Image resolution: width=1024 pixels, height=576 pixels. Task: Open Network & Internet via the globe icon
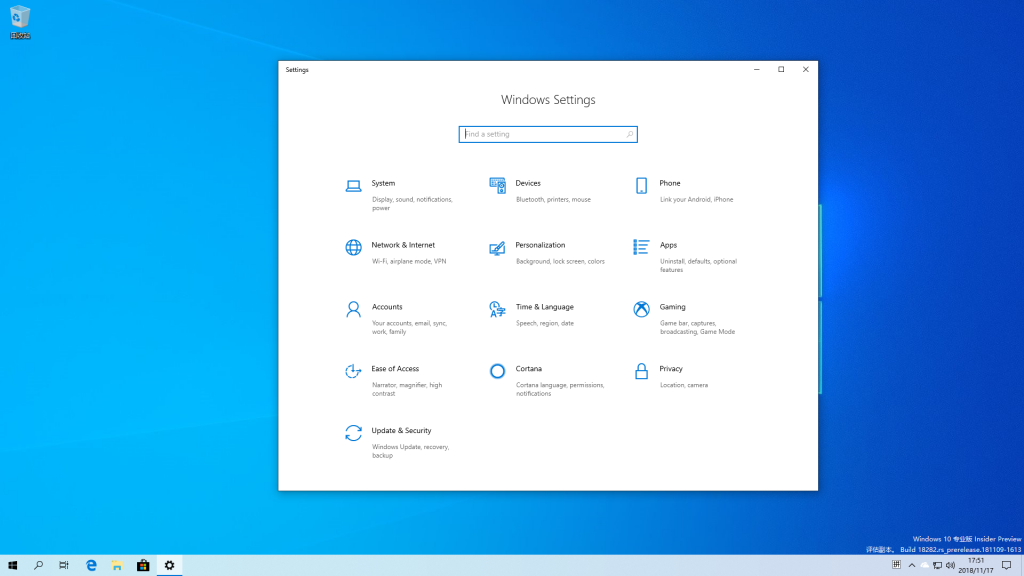353,248
